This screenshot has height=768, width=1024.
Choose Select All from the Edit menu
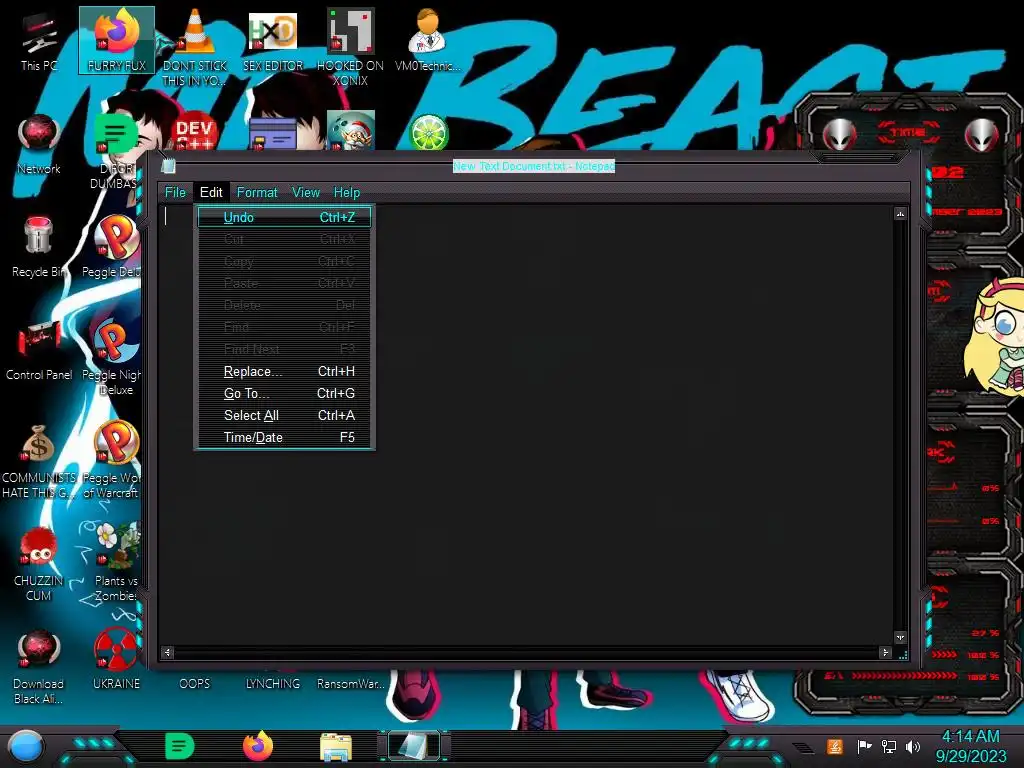tap(284, 415)
